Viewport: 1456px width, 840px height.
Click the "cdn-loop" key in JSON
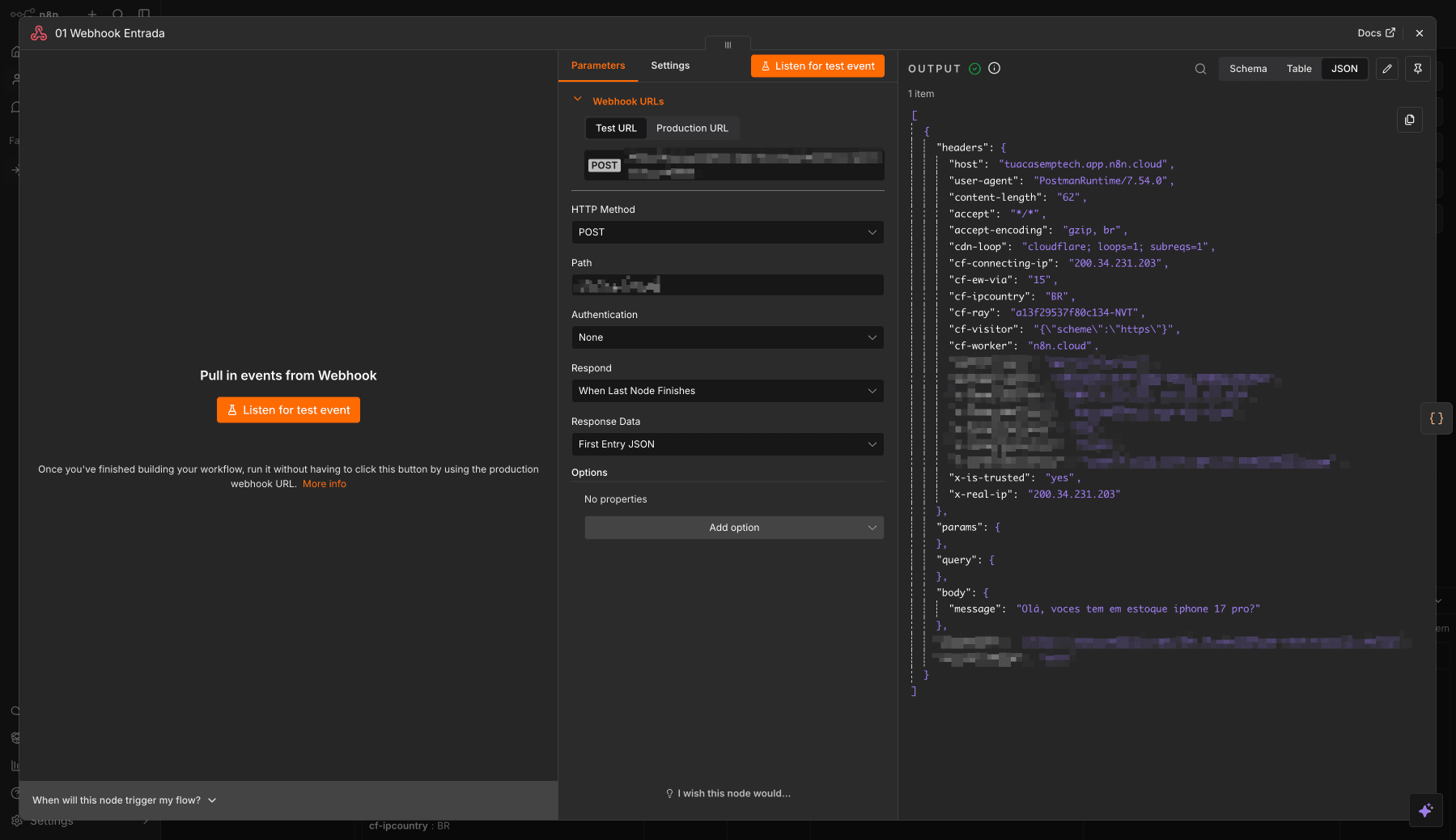tap(981, 247)
